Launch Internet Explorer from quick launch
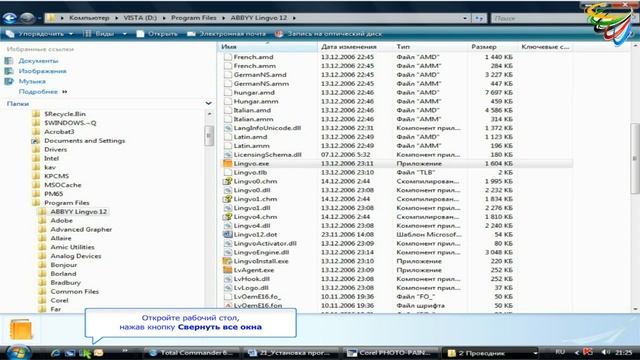Image resolution: width=640 pixels, height=360 pixels. 56,353
